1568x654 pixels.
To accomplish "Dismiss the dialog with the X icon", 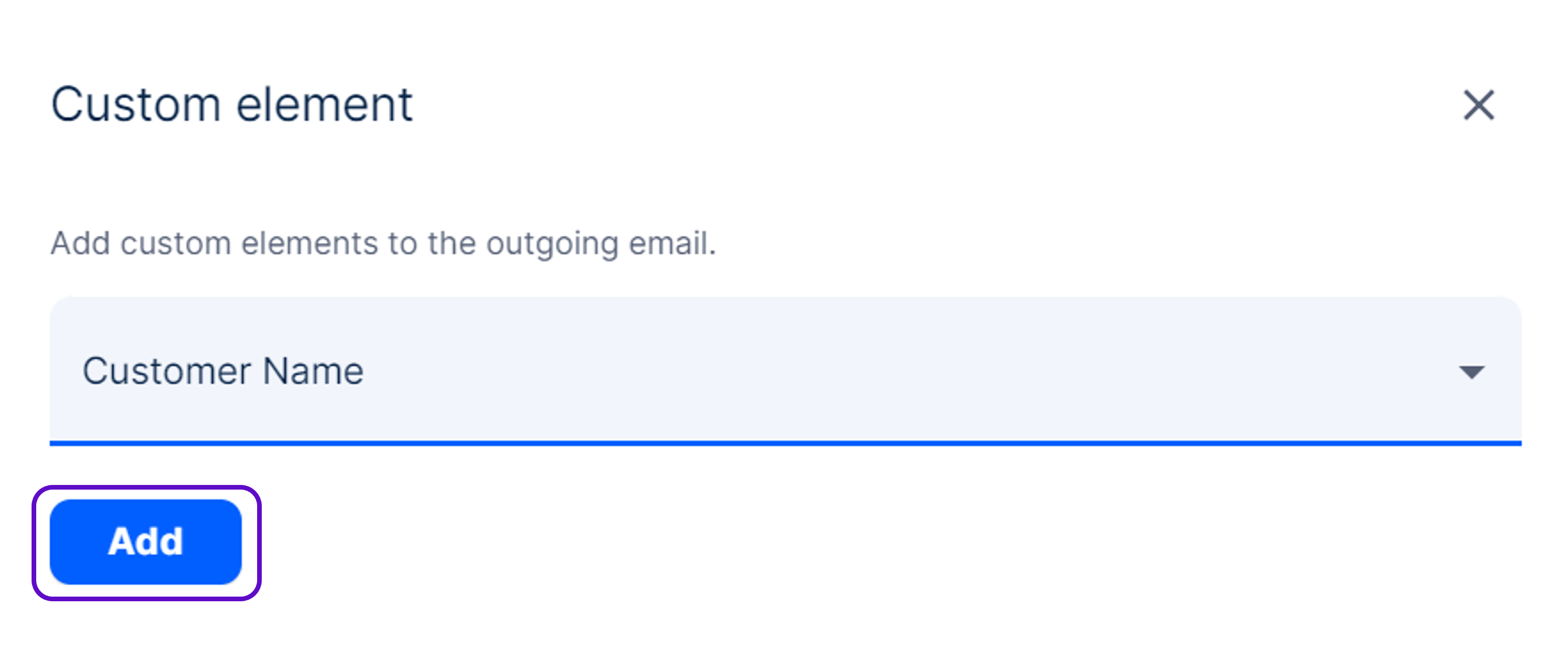I will tap(1478, 105).
